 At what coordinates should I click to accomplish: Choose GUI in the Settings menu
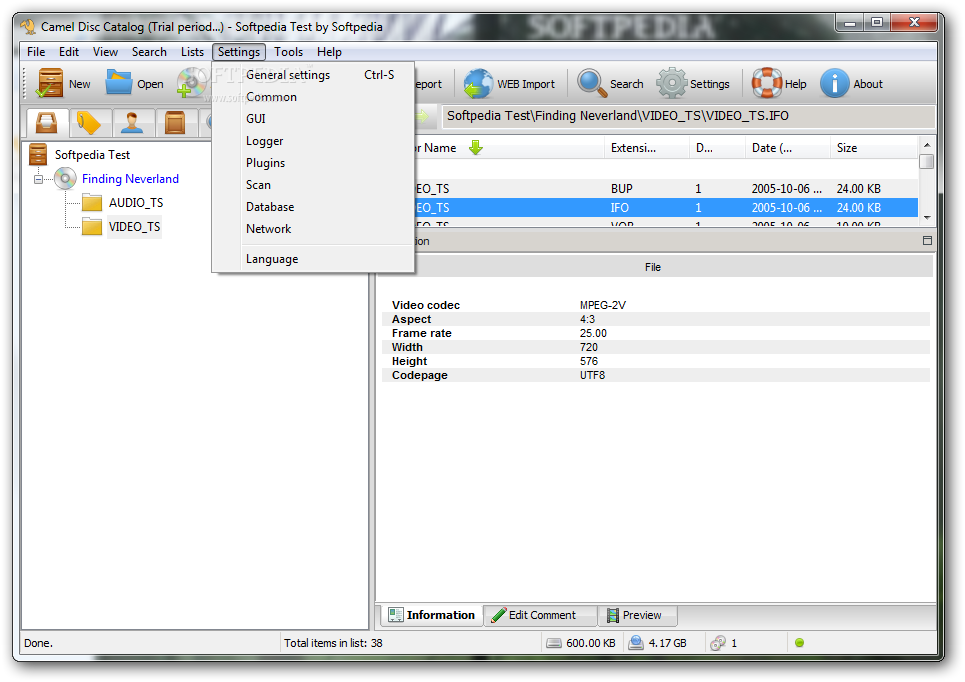[313, 119]
